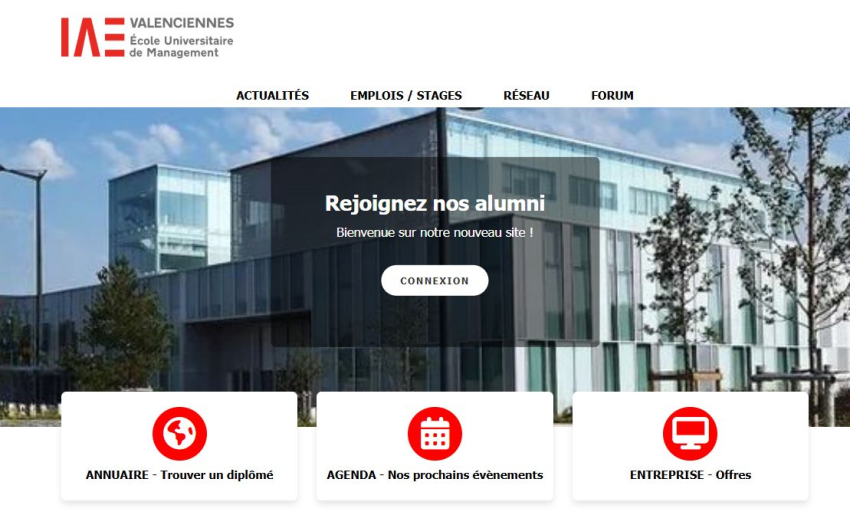Click the VALENCIENNES logo text
The width and height of the screenshot is (850, 525).
182,23
